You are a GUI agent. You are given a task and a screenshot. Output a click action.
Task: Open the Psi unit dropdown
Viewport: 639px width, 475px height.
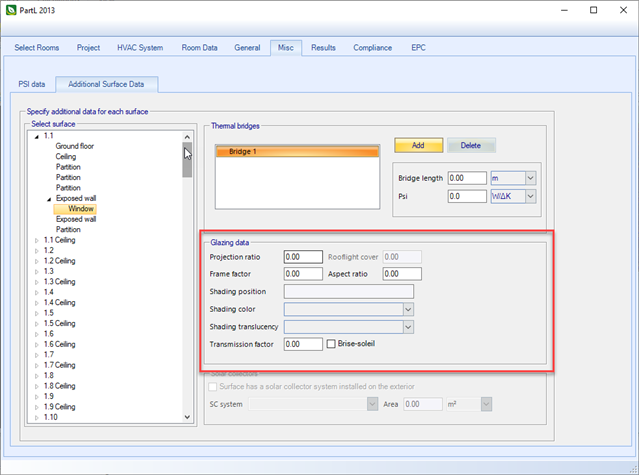[x=530, y=196]
